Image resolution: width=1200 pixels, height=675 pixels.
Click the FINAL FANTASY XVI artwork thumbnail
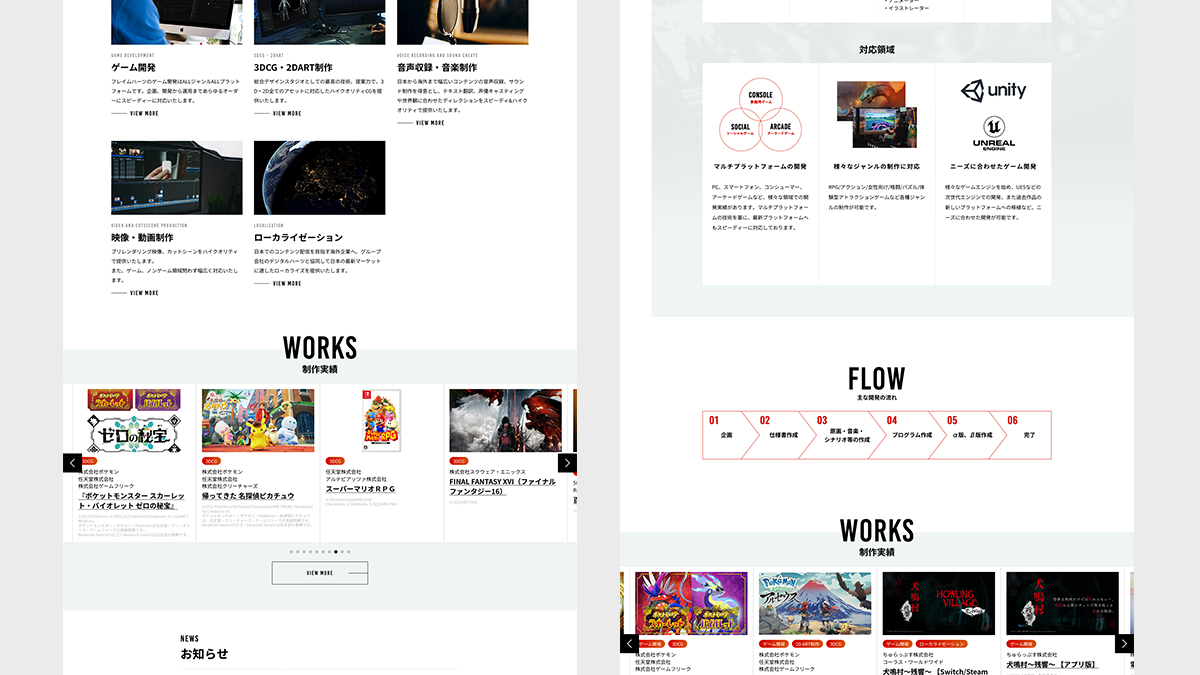pyautogui.click(x=506, y=421)
